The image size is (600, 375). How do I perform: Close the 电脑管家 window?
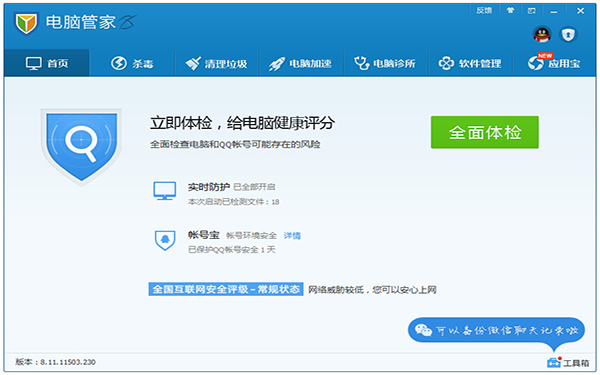[580, 11]
